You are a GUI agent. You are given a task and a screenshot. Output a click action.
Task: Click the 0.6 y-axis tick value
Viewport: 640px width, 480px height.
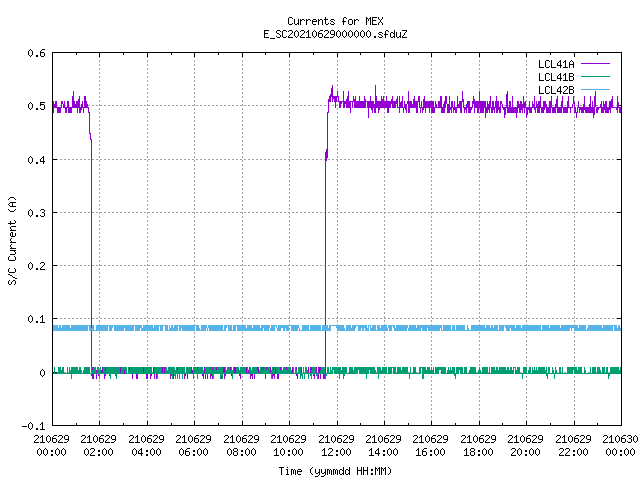pos(37,53)
